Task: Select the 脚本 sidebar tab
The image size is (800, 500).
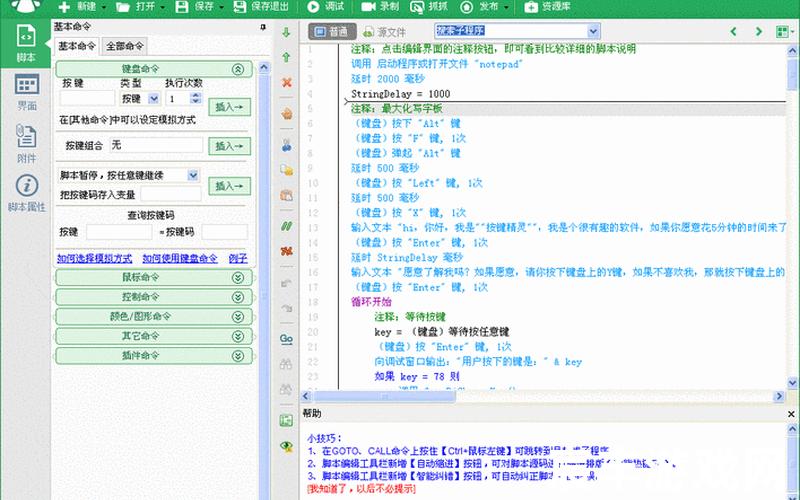Action: point(26,43)
